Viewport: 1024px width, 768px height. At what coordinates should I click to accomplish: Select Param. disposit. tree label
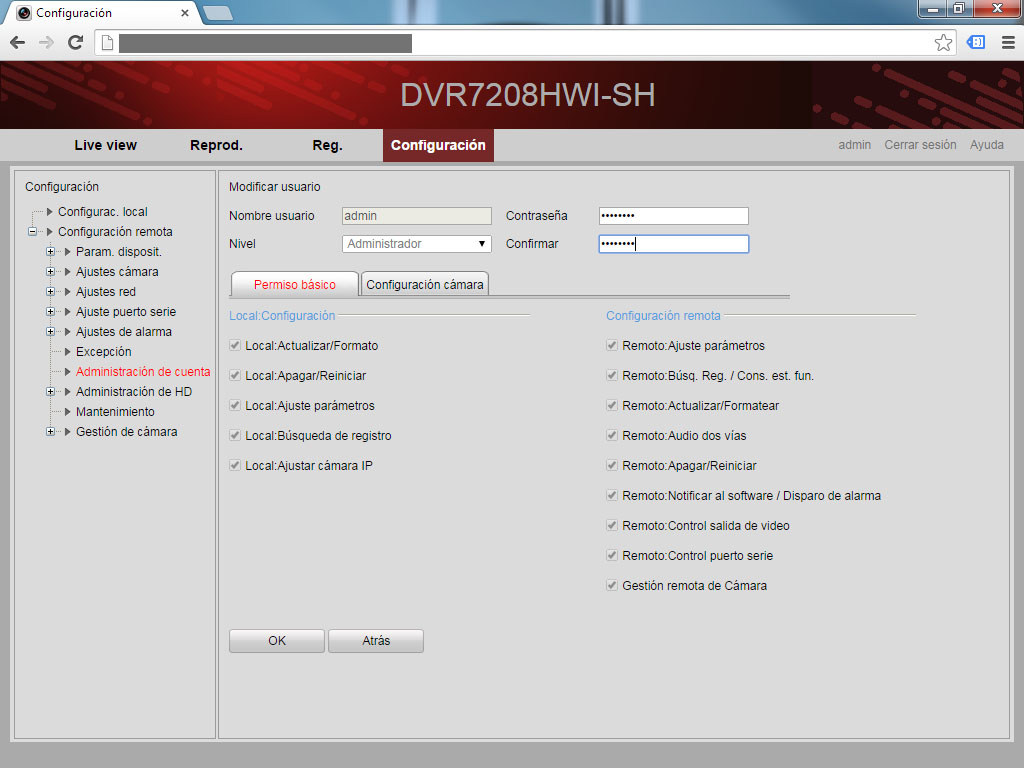(x=119, y=251)
